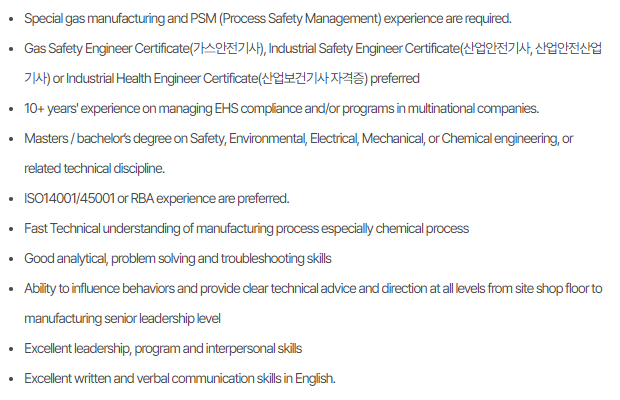The height and width of the screenshot is (400, 620).
Task: Click the bullet before 'Special gas manufacturing'
Action: click(x=11, y=19)
